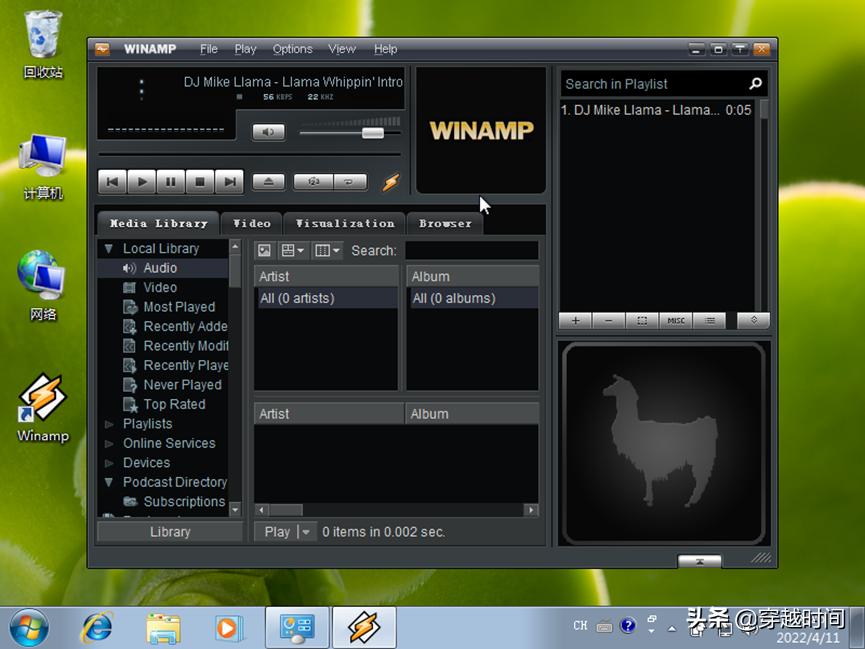Click the Library button below the tree
The width and height of the screenshot is (865, 649).
click(170, 532)
